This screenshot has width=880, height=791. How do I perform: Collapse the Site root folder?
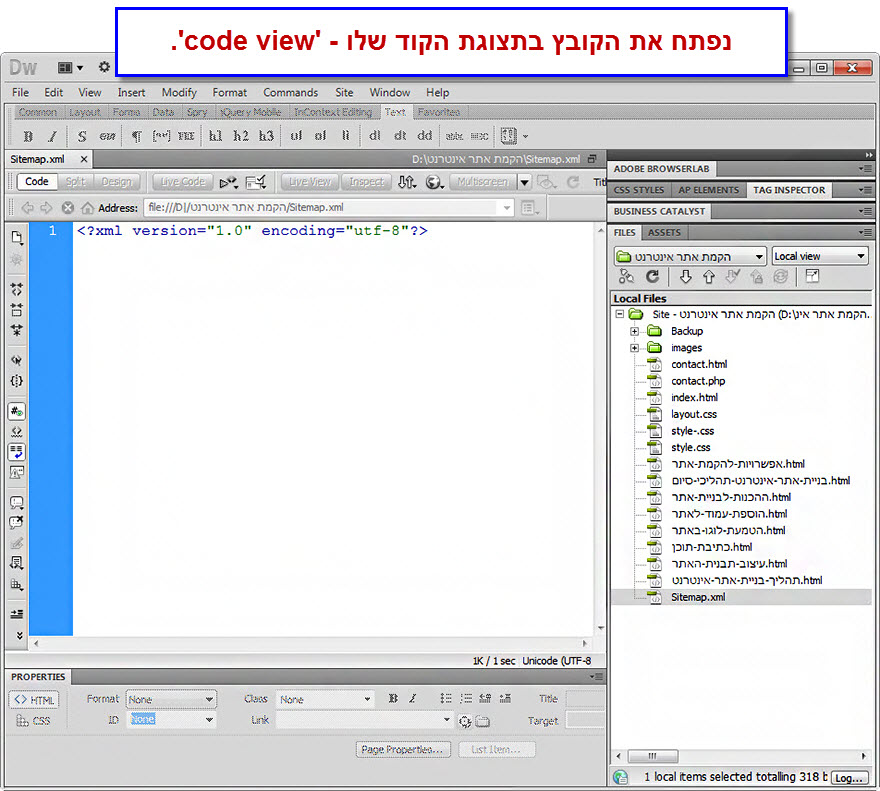click(620, 314)
